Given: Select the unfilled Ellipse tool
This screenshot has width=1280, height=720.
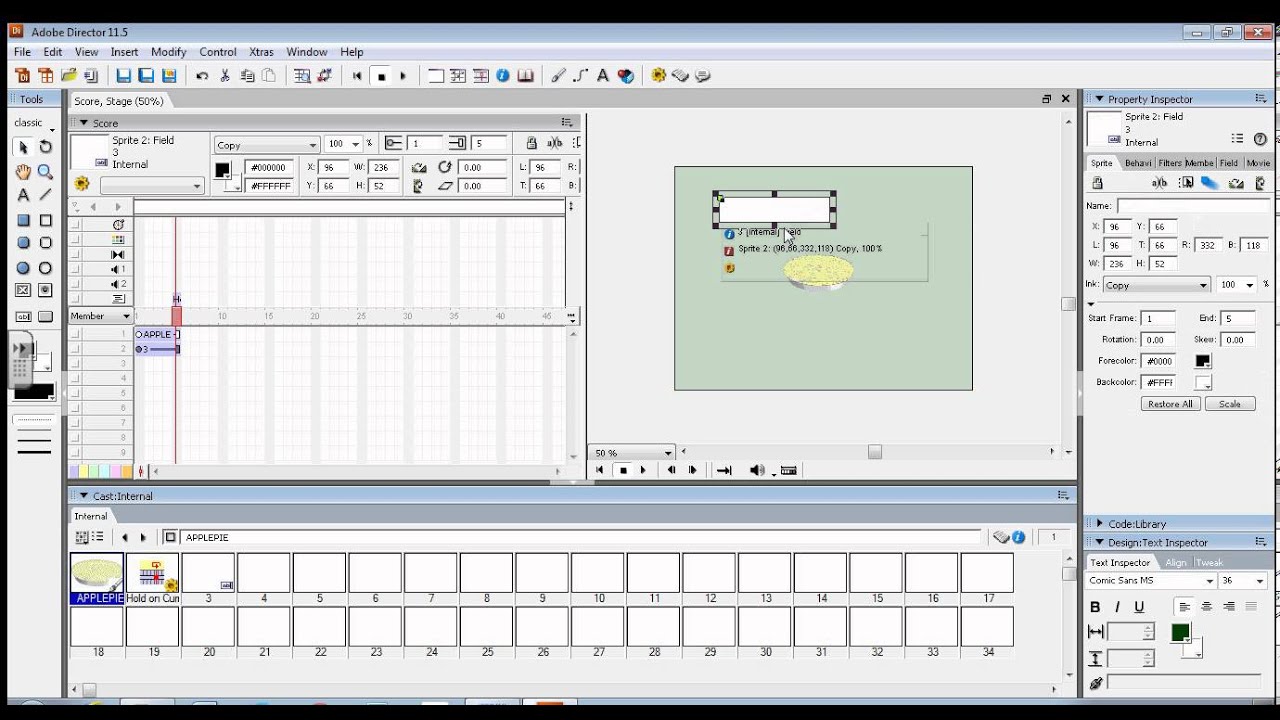Looking at the screenshot, I should tap(45, 268).
